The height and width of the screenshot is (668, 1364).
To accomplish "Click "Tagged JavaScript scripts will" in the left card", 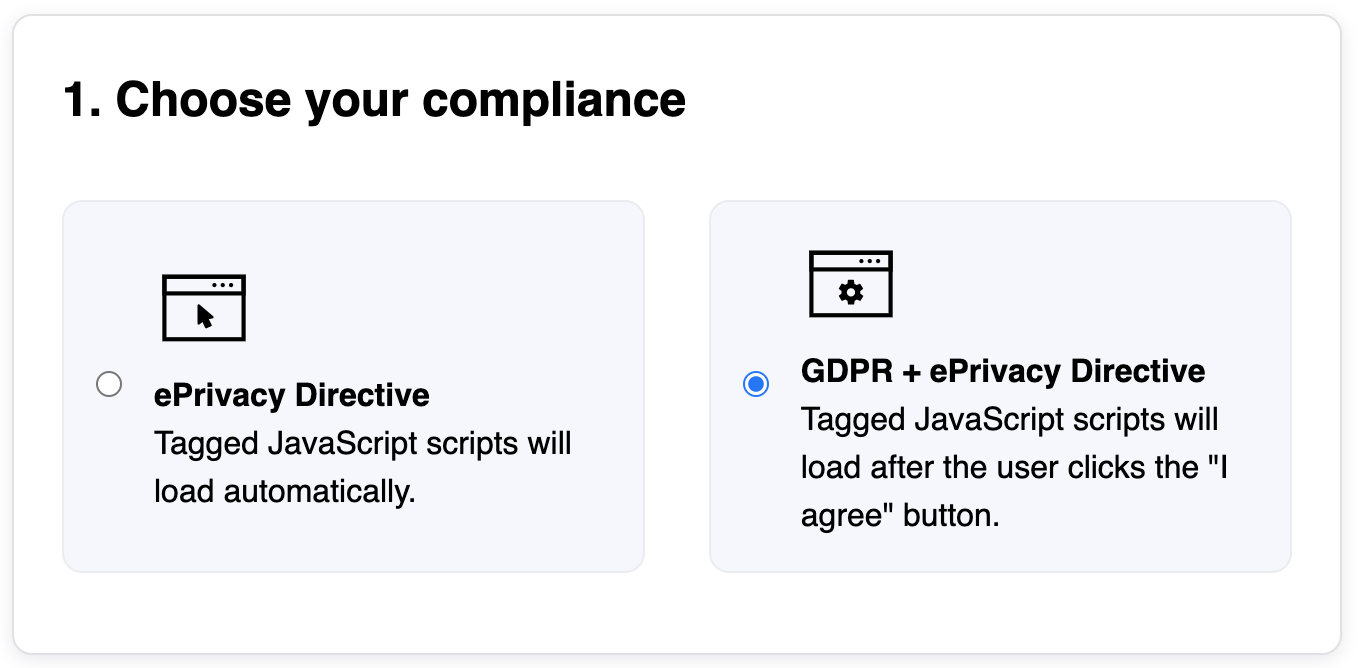I will click(x=362, y=443).
